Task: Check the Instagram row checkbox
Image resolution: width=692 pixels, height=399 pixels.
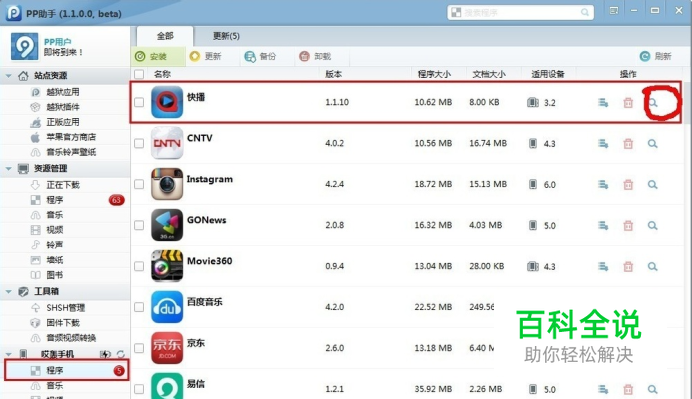Action: tap(139, 184)
